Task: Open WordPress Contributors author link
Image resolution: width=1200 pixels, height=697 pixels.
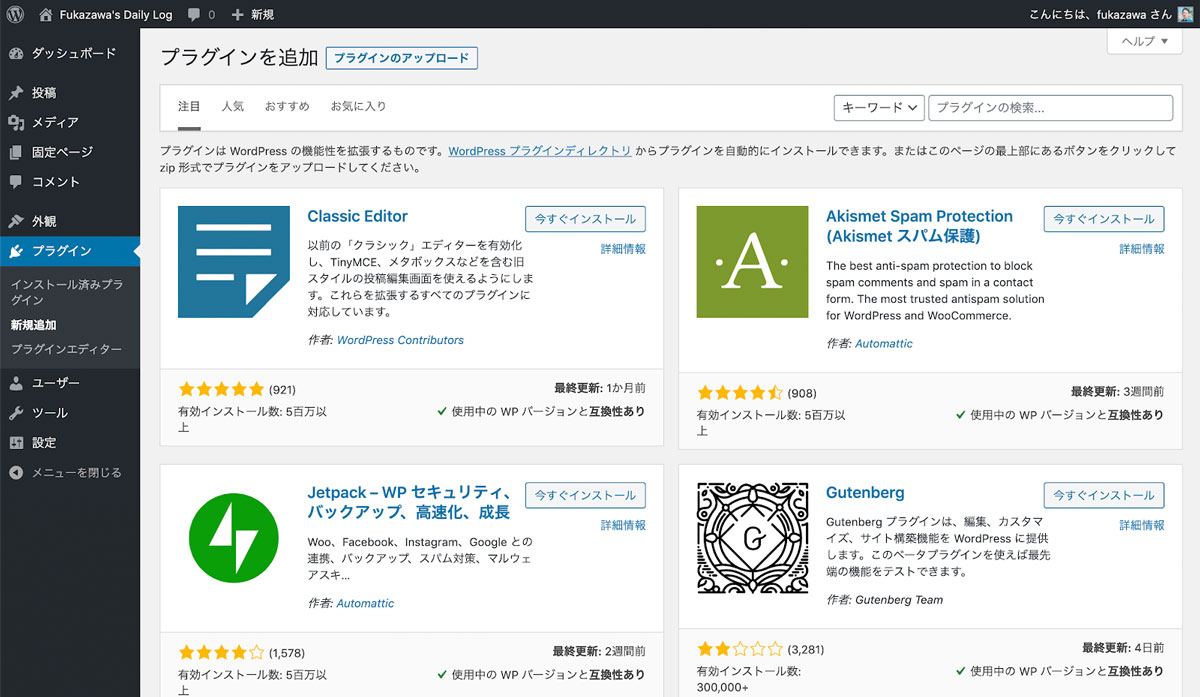Action: tap(400, 340)
